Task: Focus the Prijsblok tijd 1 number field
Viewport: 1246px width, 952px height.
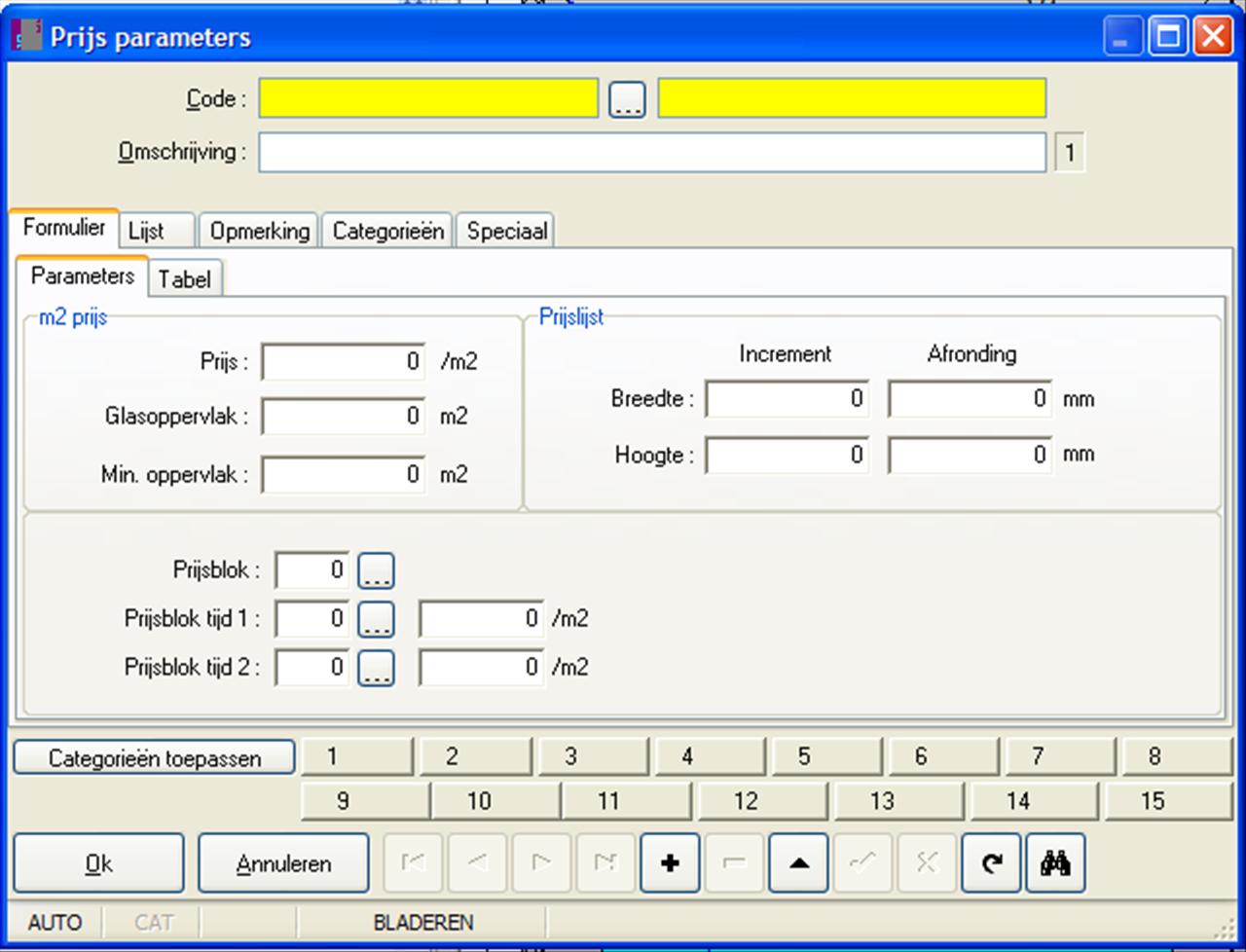Action: [x=312, y=619]
